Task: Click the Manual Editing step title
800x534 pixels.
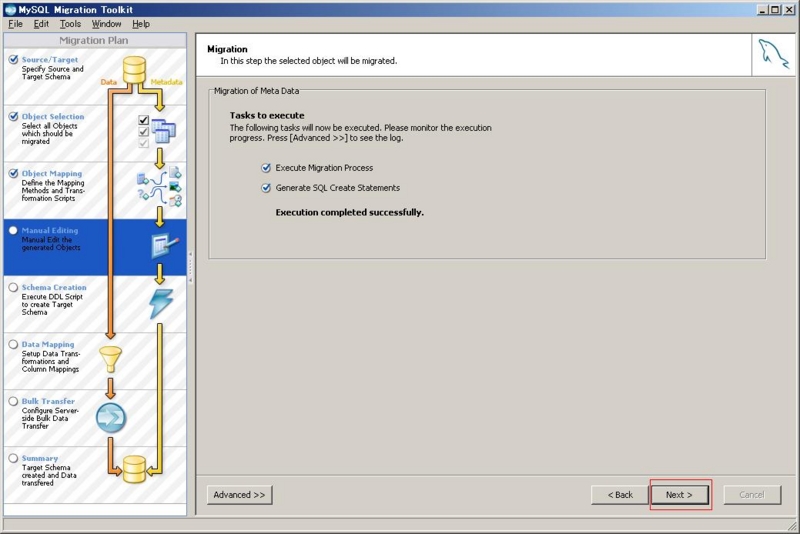Action: pyautogui.click(x=49, y=231)
